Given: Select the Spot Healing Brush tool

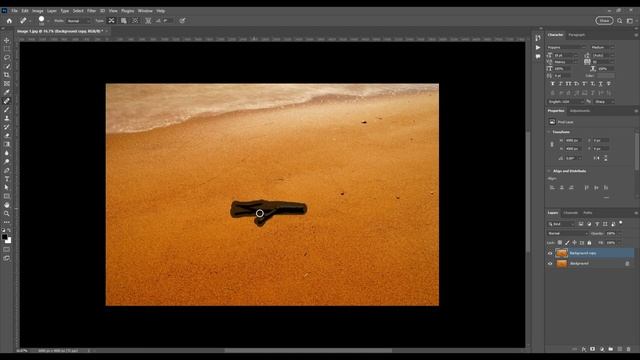Looking at the screenshot, I should (7, 101).
